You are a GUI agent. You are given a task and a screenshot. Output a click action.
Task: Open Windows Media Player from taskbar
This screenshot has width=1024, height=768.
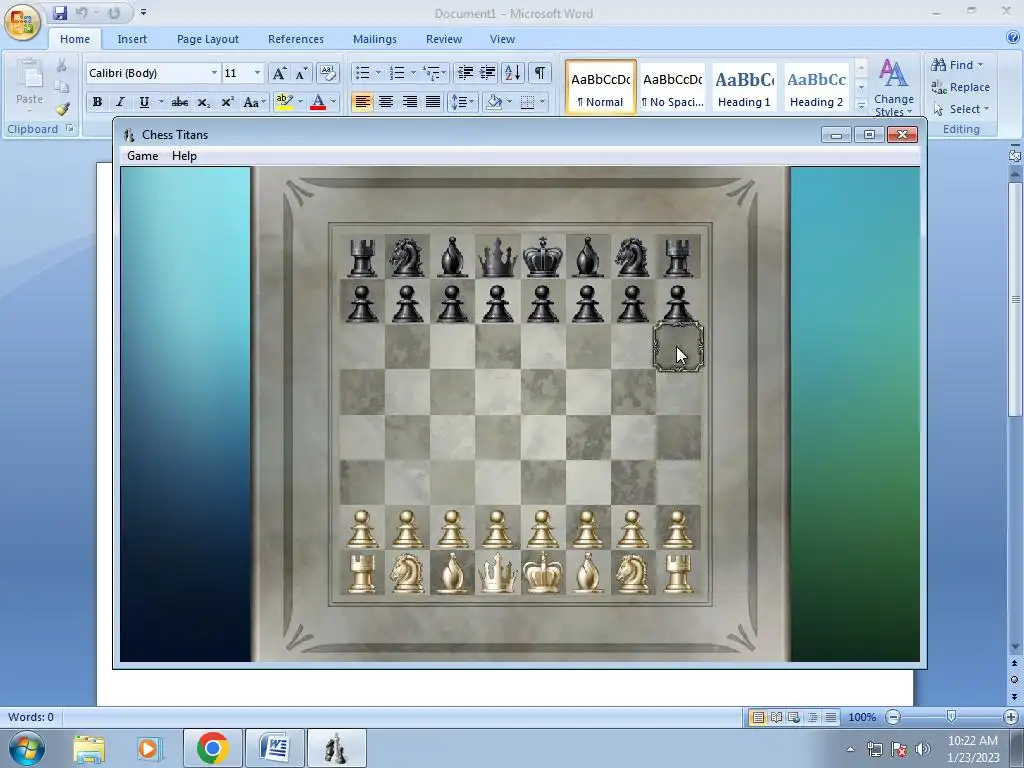point(149,748)
